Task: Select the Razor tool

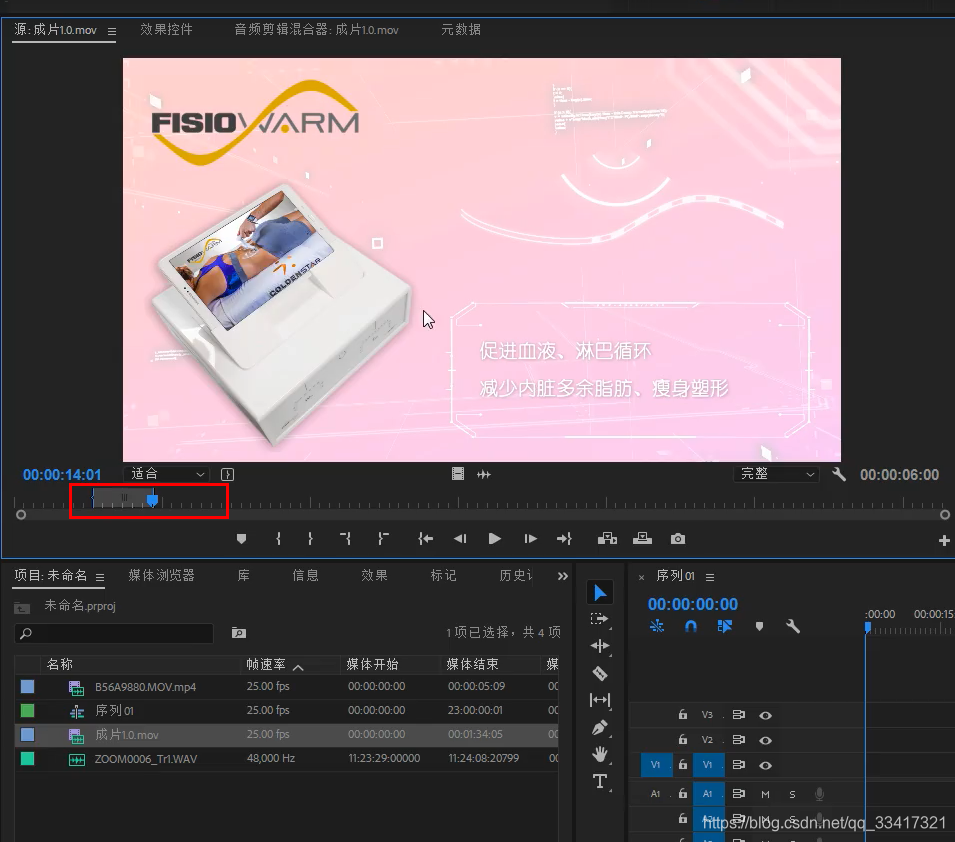Action: point(600,673)
